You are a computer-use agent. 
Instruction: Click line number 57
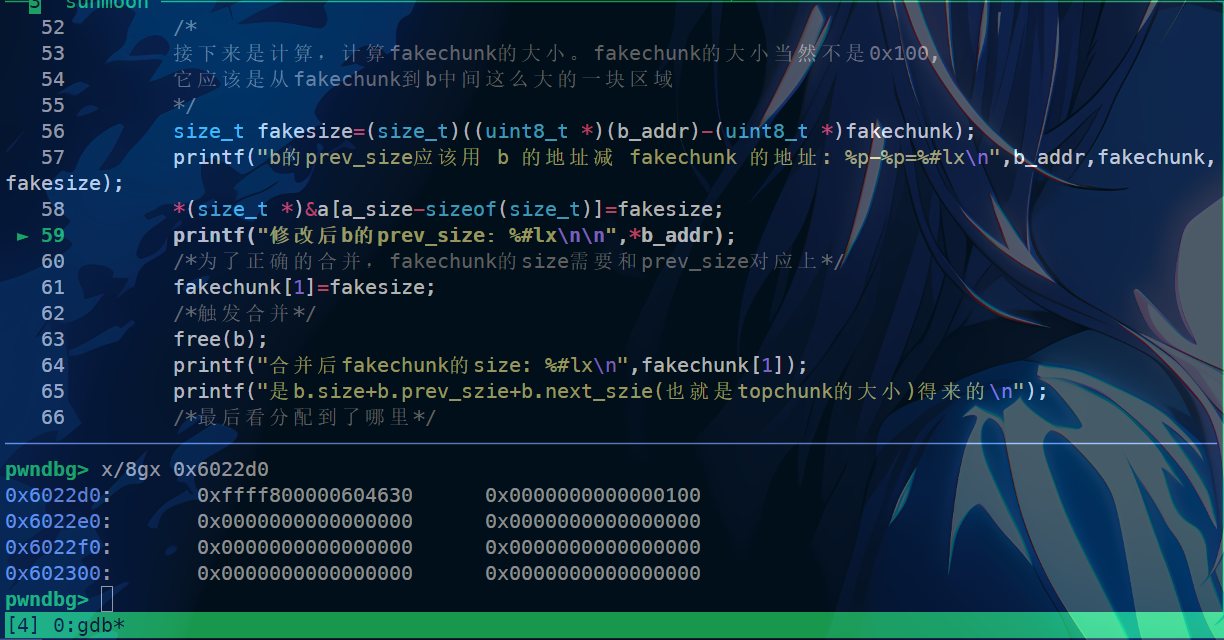[53, 157]
